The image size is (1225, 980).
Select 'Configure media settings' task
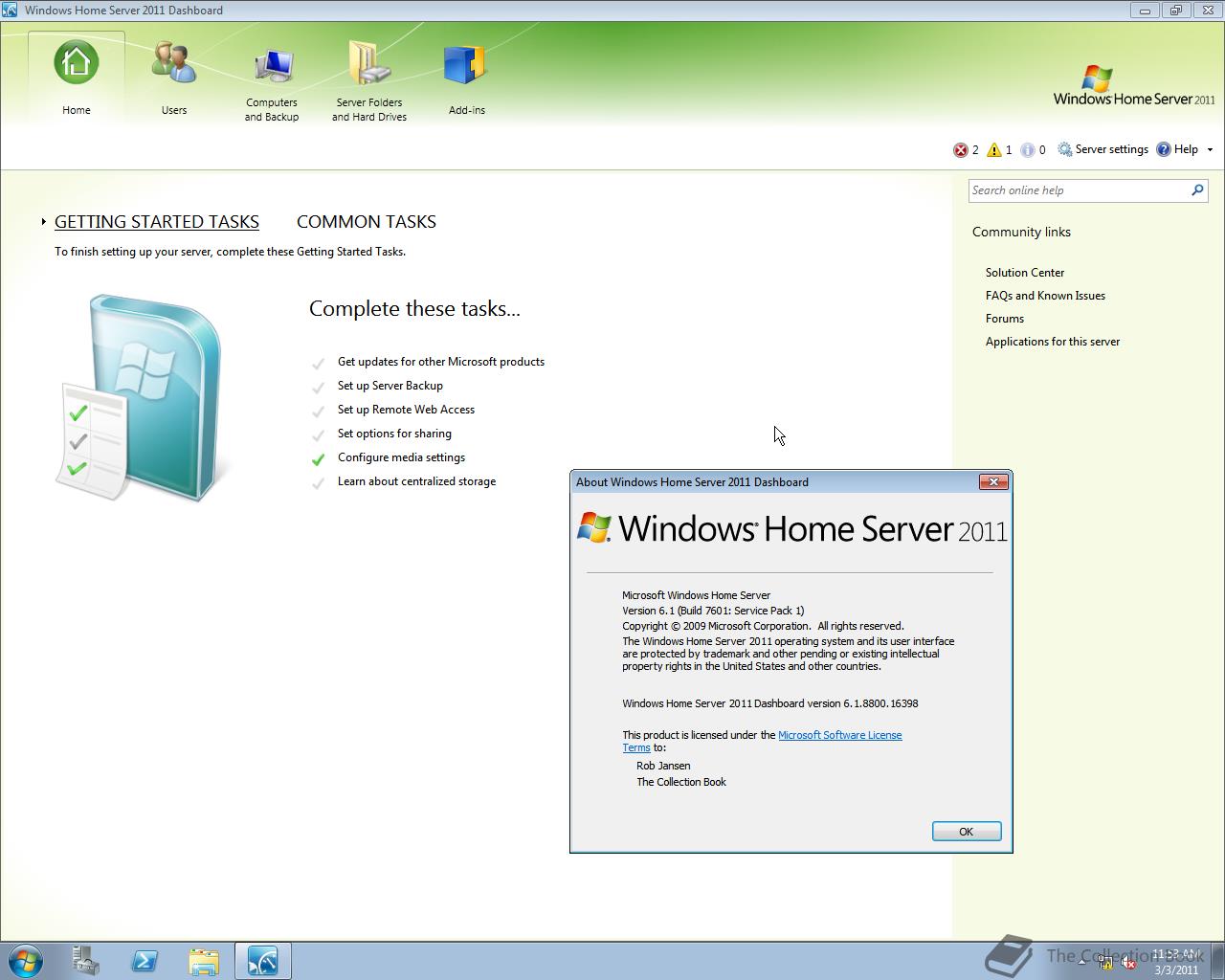pos(401,457)
